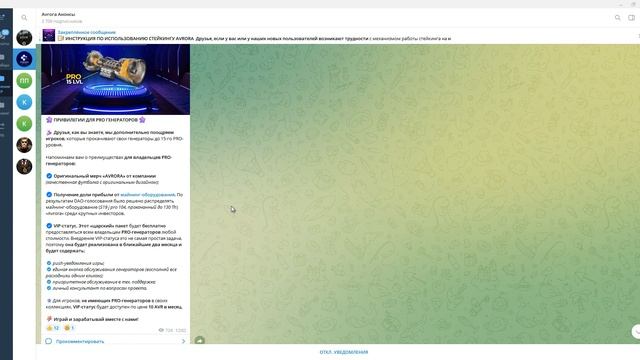The width and height of the screenshot is (640, 360).
Task: Open search in the Avrora channel
Action: [x=618, y=18]
